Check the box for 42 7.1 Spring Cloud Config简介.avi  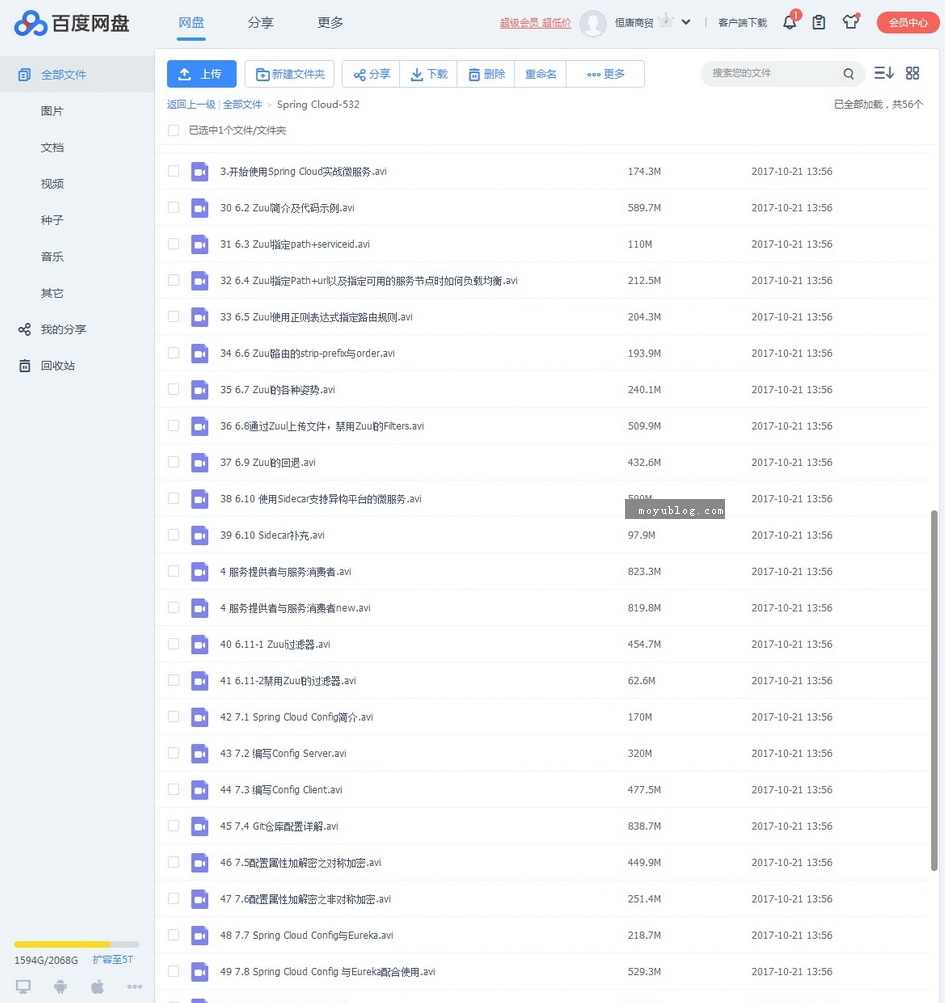172,717
